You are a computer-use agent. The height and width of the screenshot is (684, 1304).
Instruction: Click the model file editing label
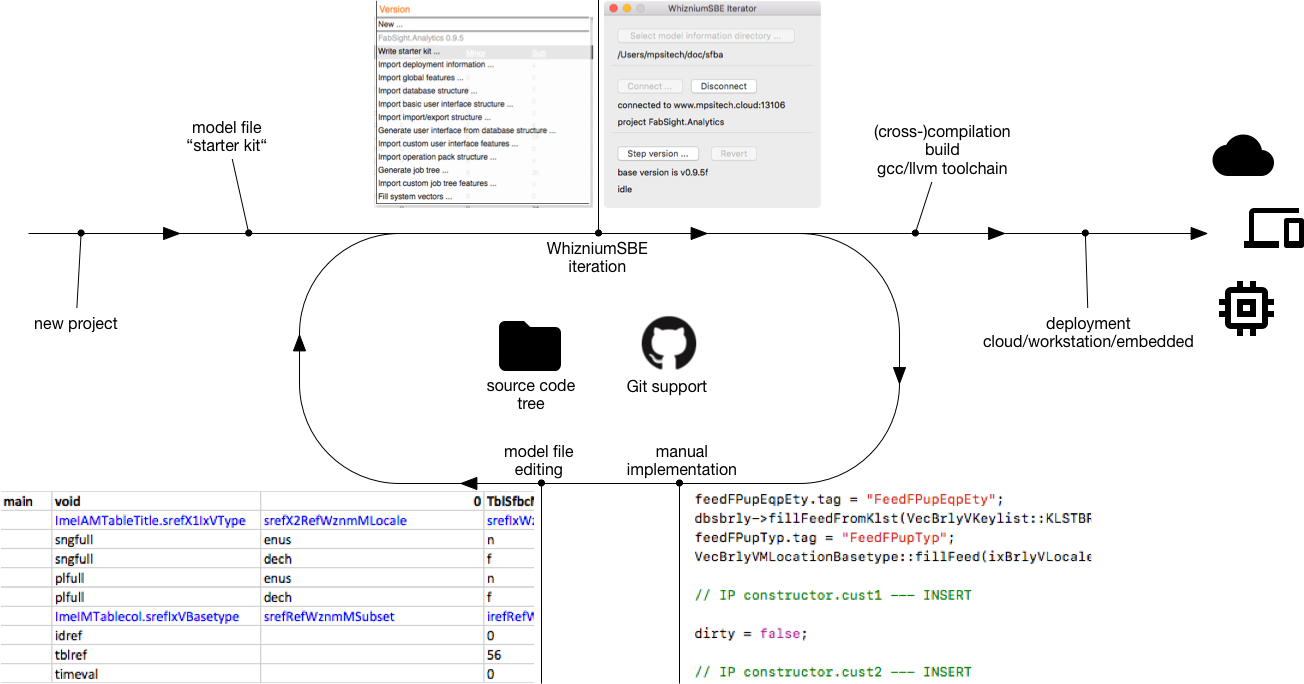539,460
